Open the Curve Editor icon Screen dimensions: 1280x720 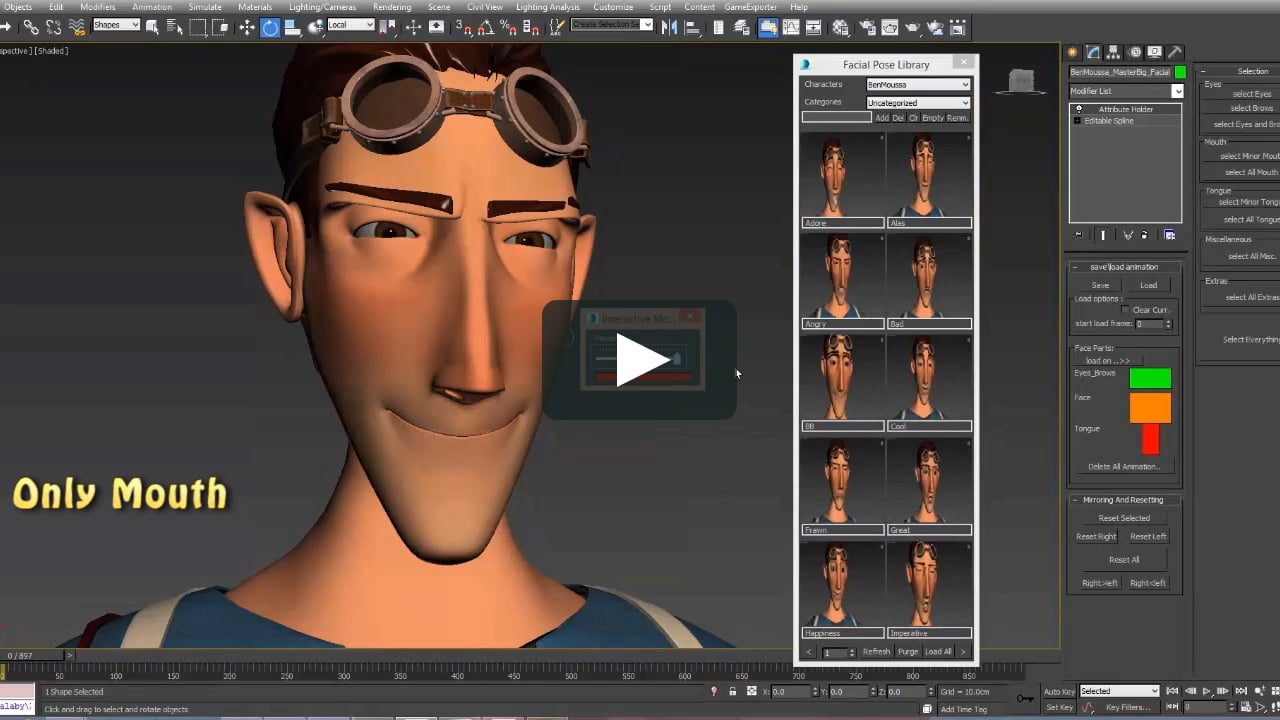790,27
